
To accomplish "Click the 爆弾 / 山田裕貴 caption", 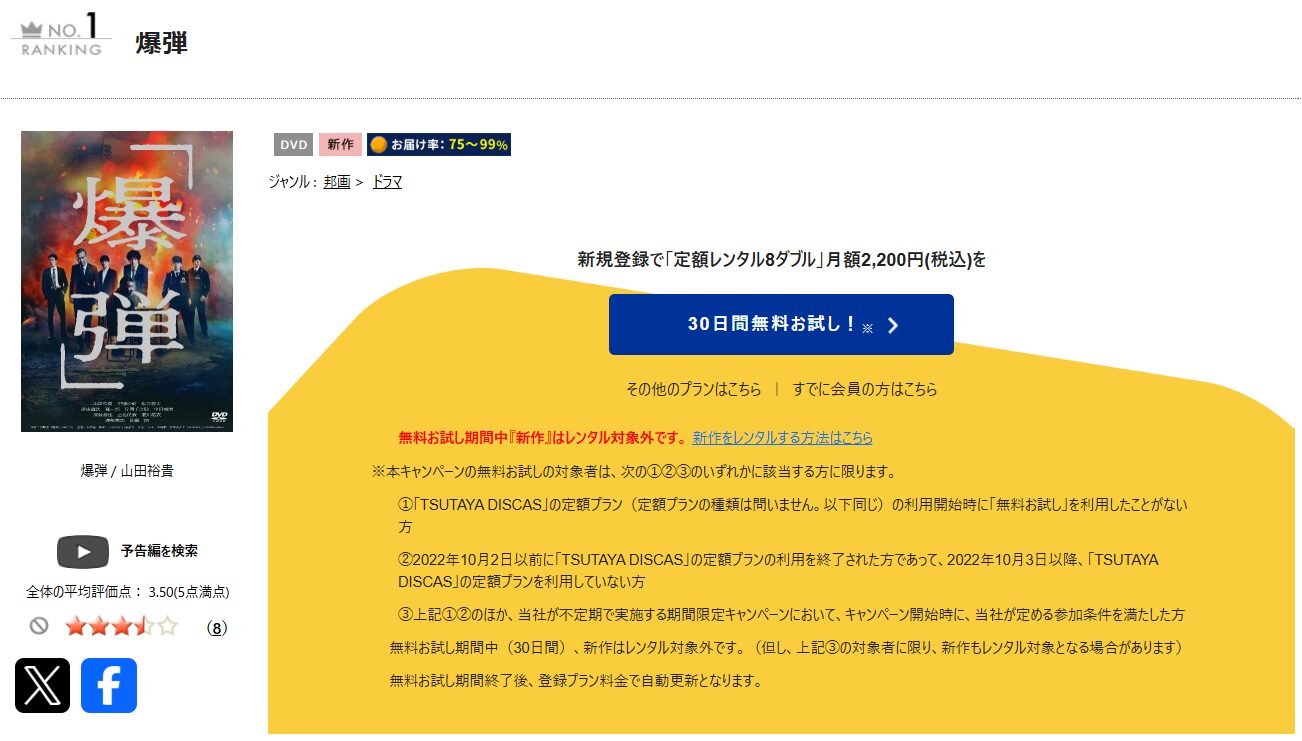I will coord(127,471).
